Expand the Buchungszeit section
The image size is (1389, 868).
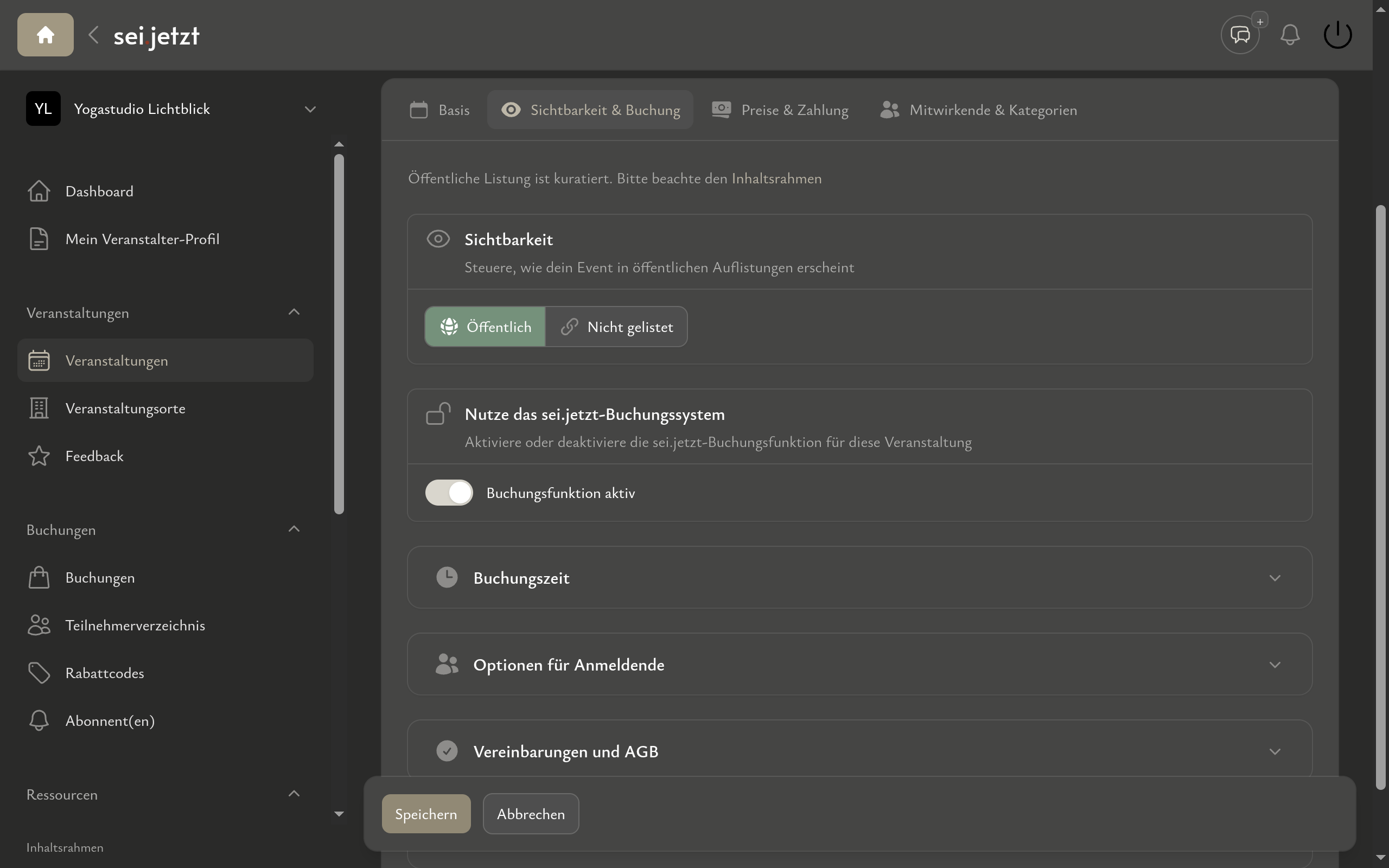tap(859, 578)
